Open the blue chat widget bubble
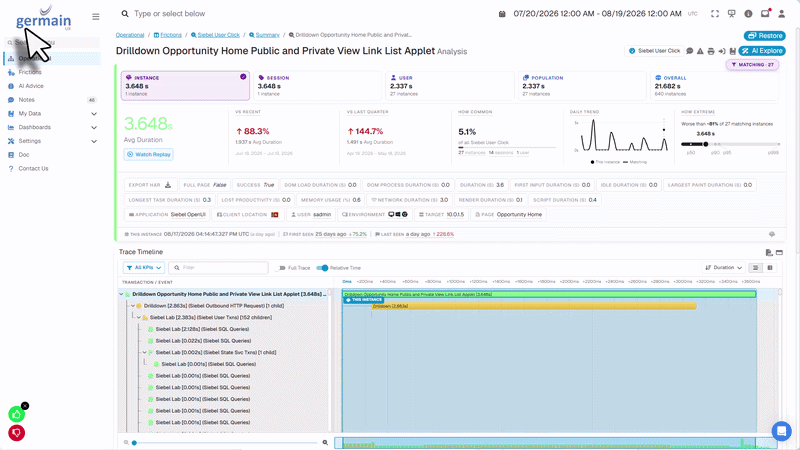800x450 pixels. click(781, 431)
